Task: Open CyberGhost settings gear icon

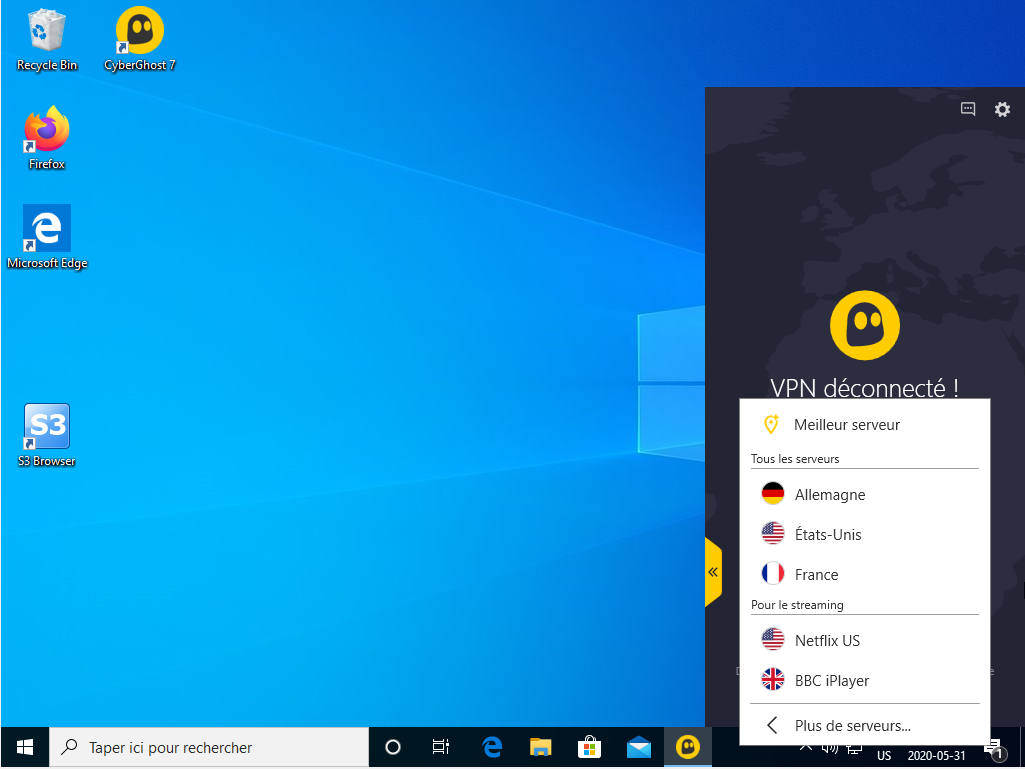Action: click(1002, 110)
